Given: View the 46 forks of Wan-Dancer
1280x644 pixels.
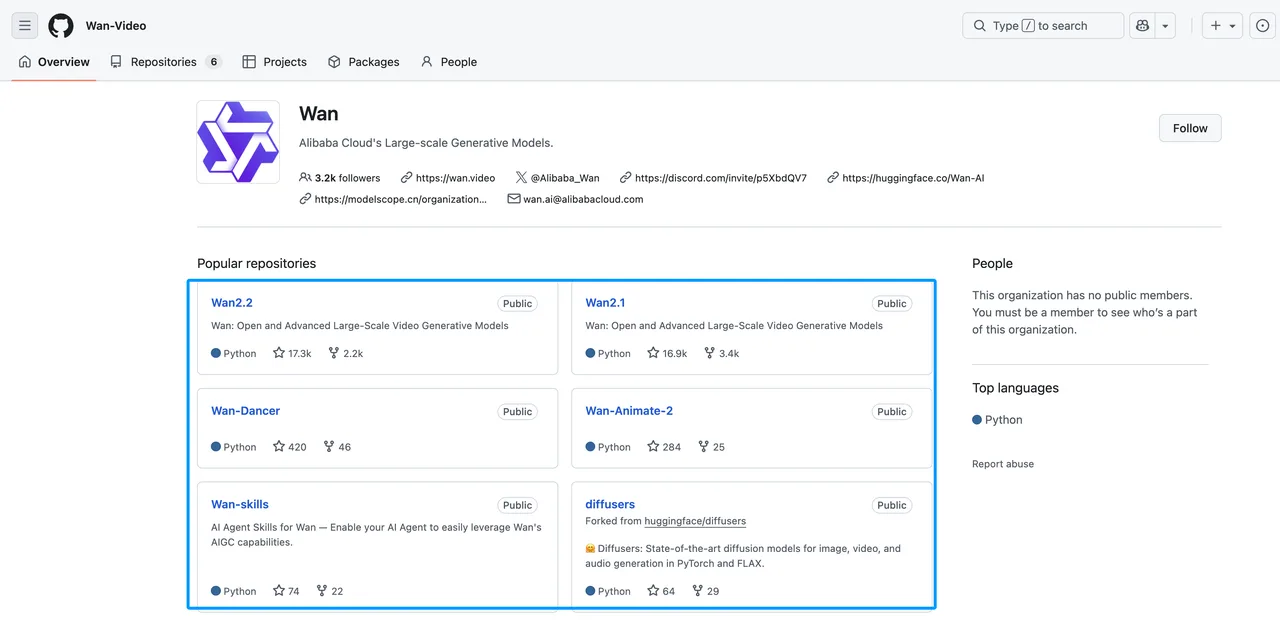Looking at the screenshot, I should point(338,447).
